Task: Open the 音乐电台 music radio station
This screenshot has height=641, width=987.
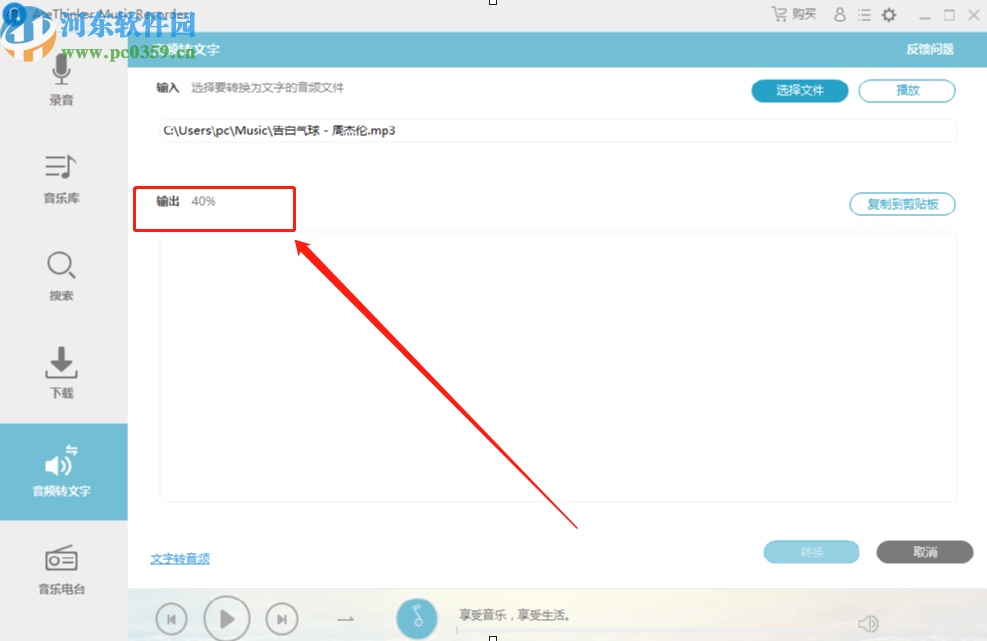Action: [61, 570]
